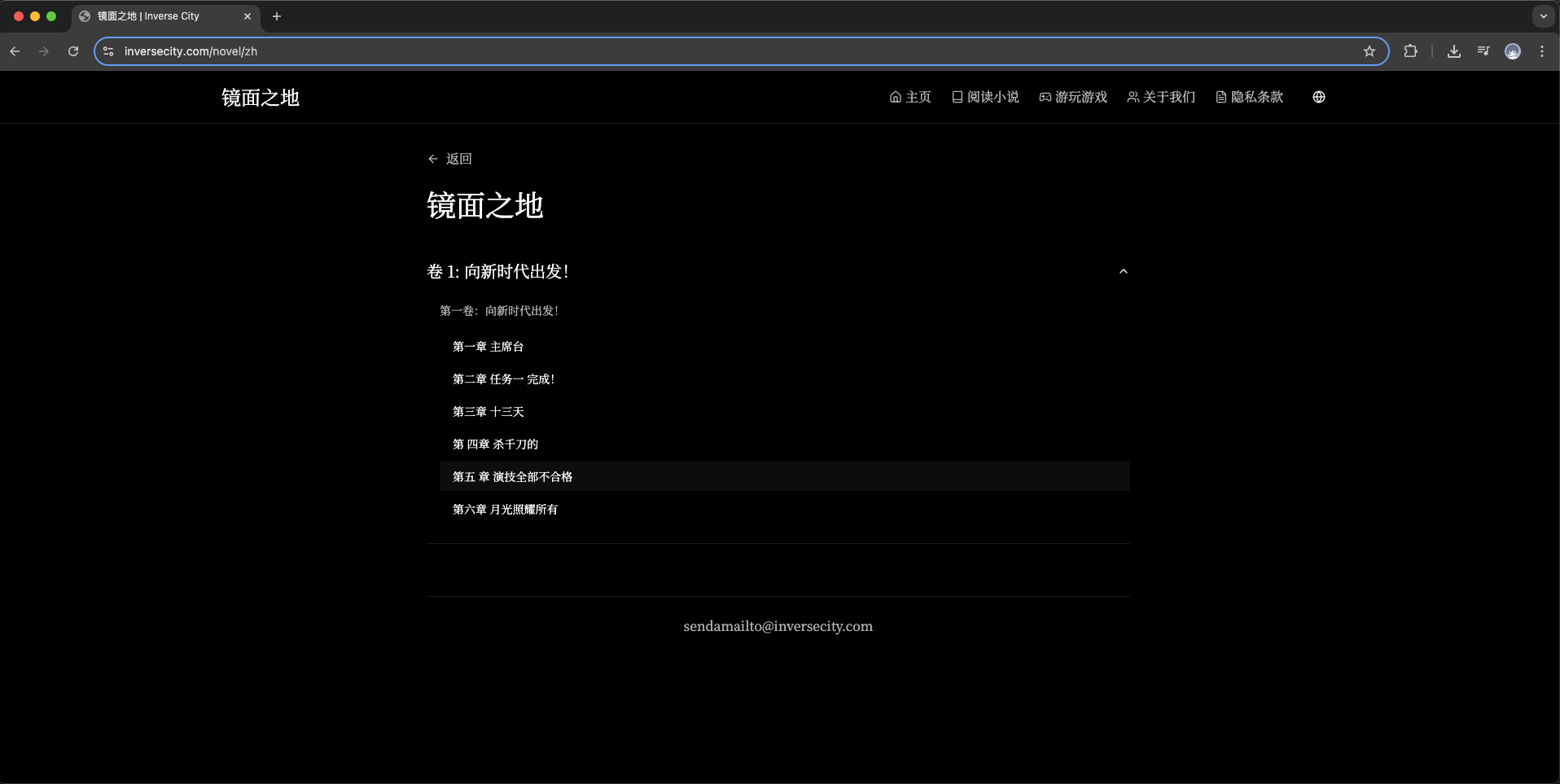Open chapter 第五章 演技全部不合格
This screenshot has width=1560, height=784.
[x=512, y=477]
